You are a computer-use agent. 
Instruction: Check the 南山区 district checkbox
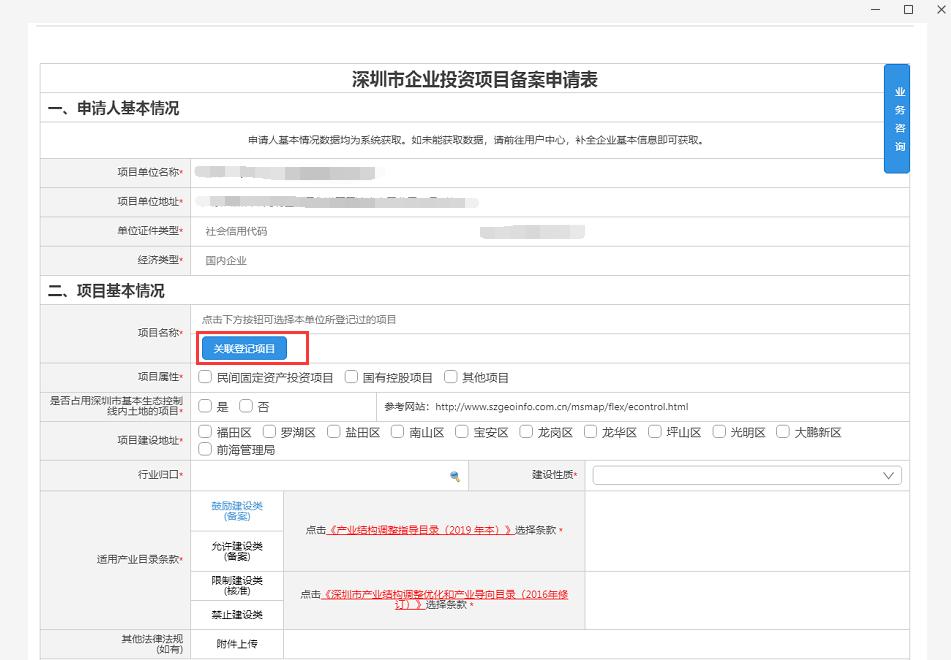398,432
